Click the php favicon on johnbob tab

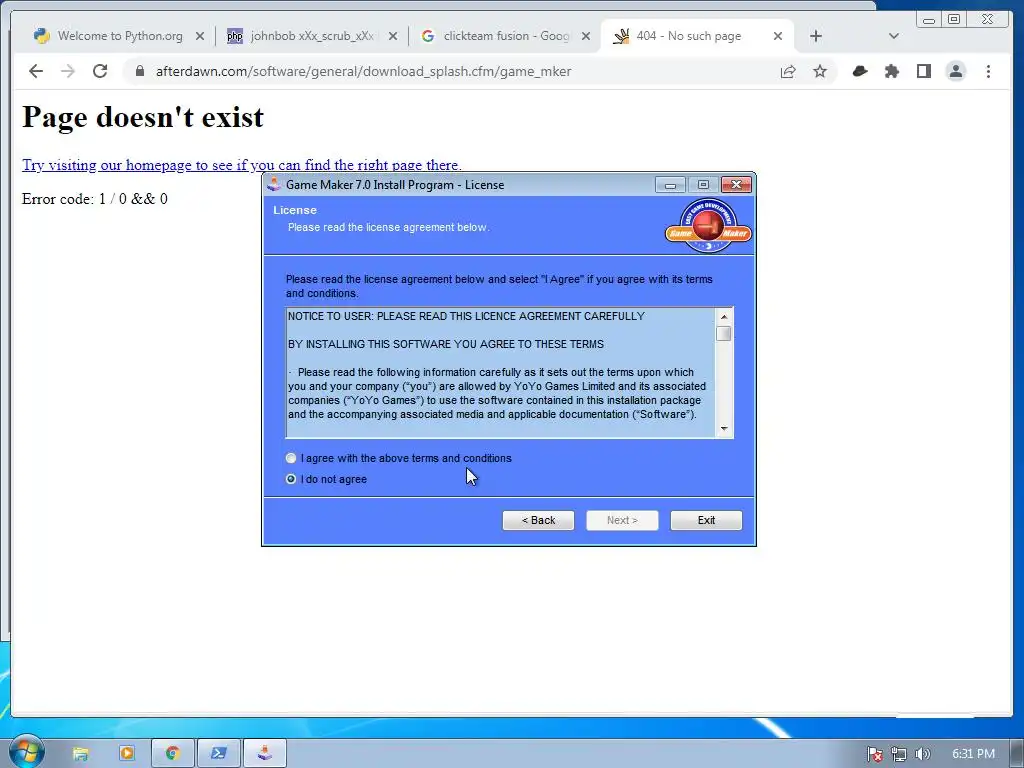234,36
